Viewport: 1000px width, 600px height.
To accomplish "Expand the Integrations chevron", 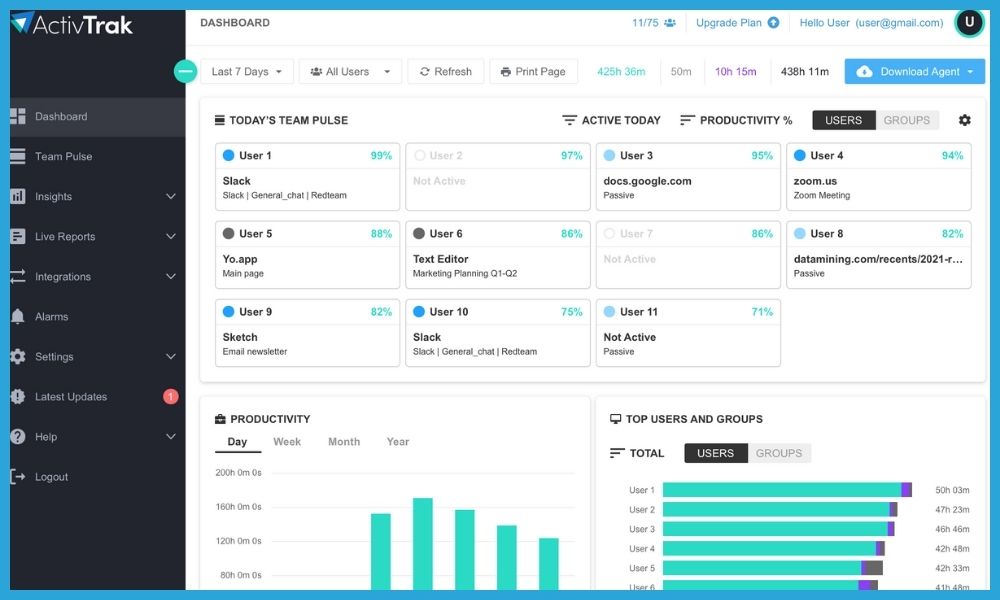I will pos(171,276).
